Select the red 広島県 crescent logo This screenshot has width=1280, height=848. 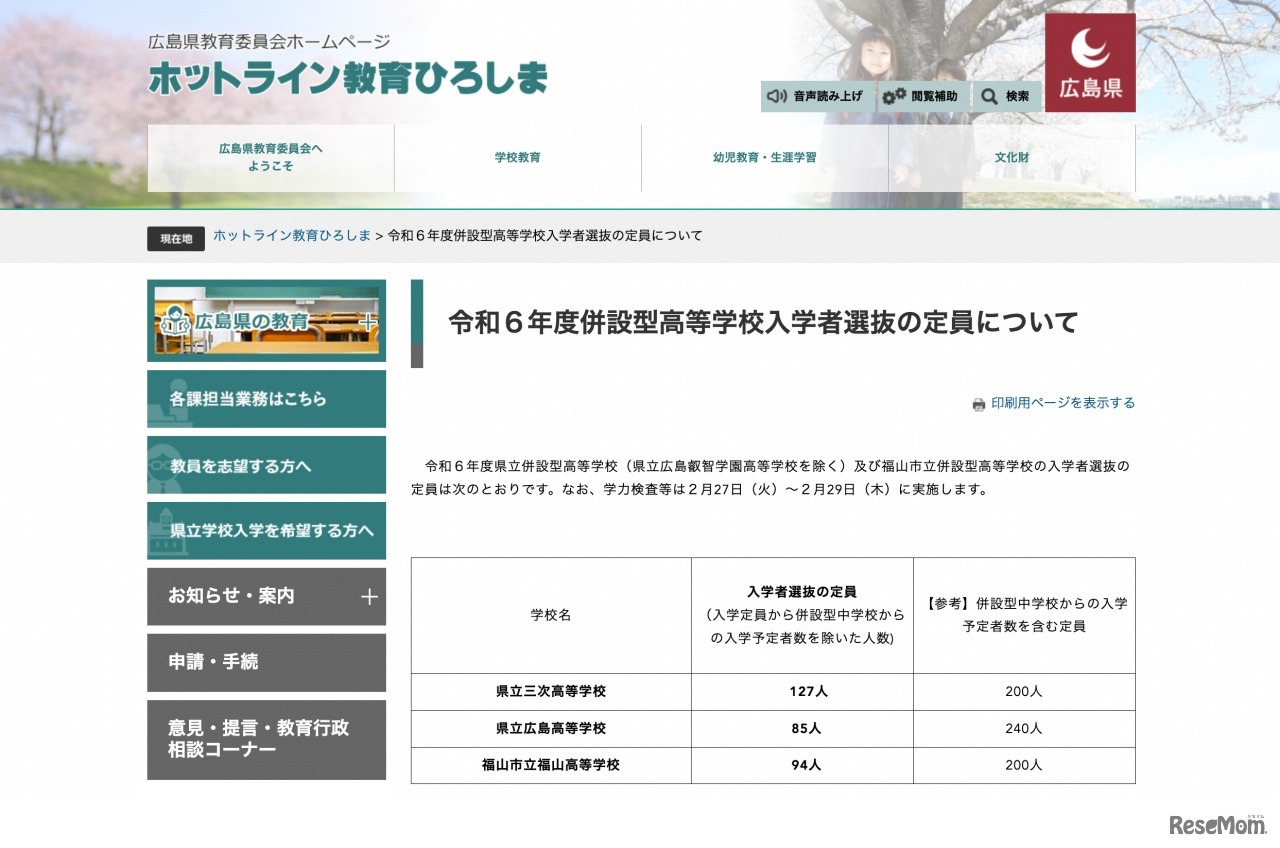click(x=1090, y=60)
